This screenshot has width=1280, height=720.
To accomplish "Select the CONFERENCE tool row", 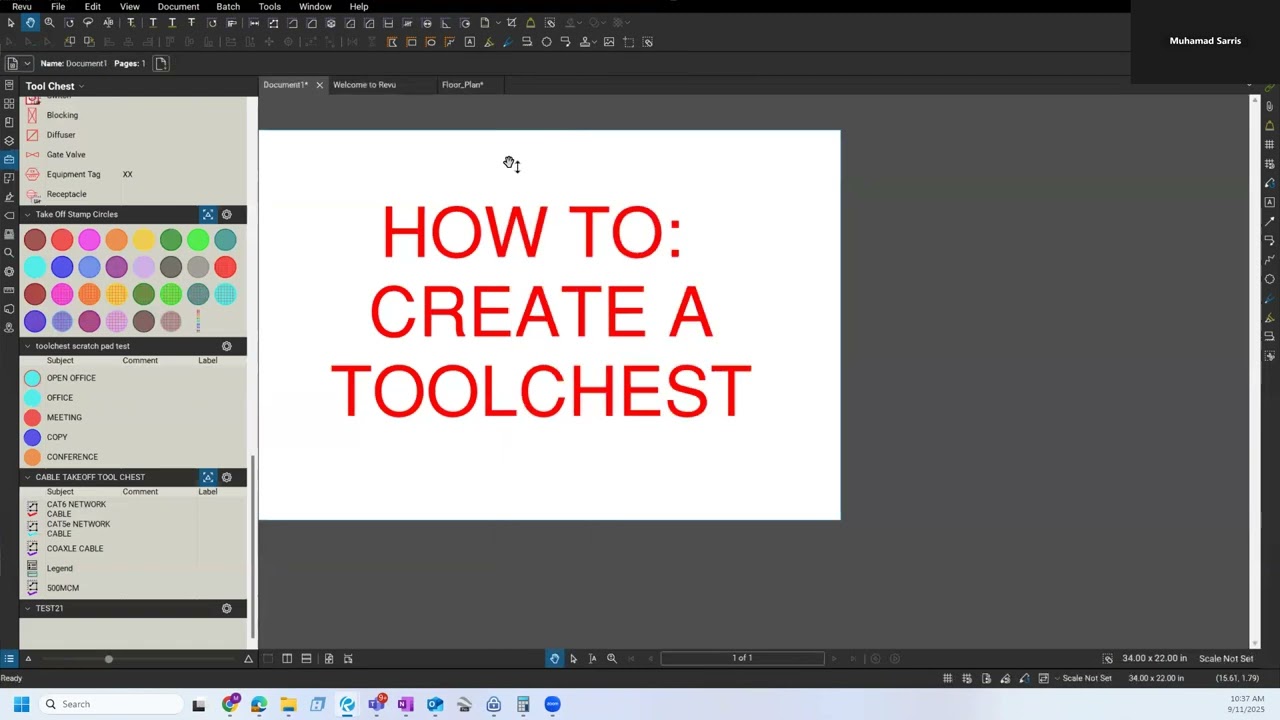I will 133,457.
